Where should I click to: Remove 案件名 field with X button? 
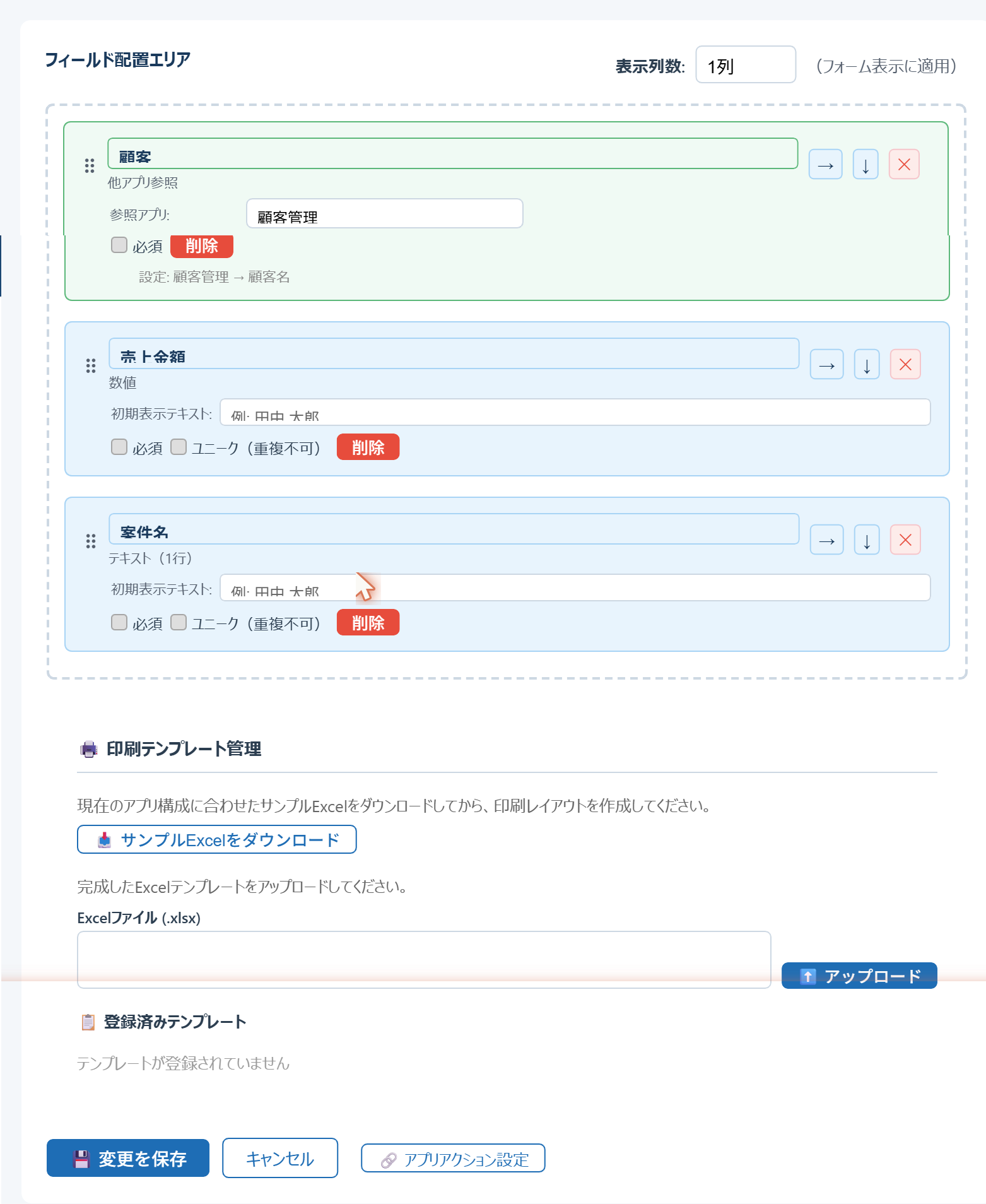[x=905, y=540]
